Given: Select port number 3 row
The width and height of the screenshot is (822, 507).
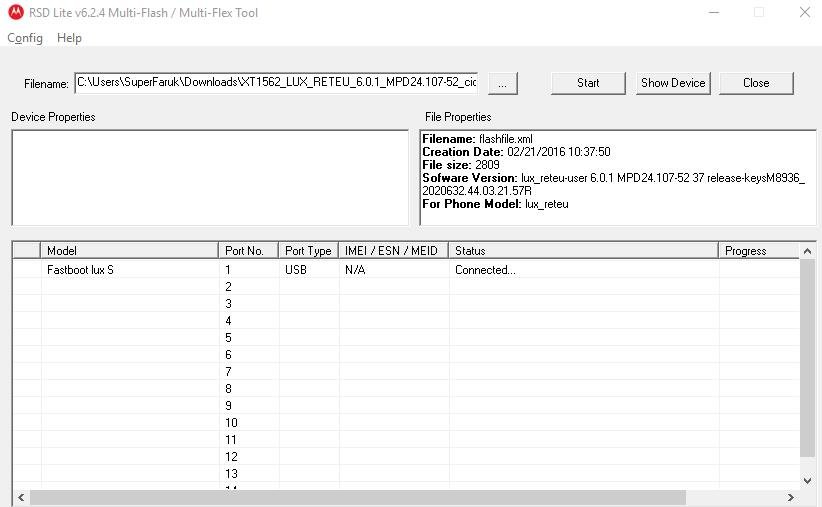Looking at the screenshot, I should coord(406,304).
